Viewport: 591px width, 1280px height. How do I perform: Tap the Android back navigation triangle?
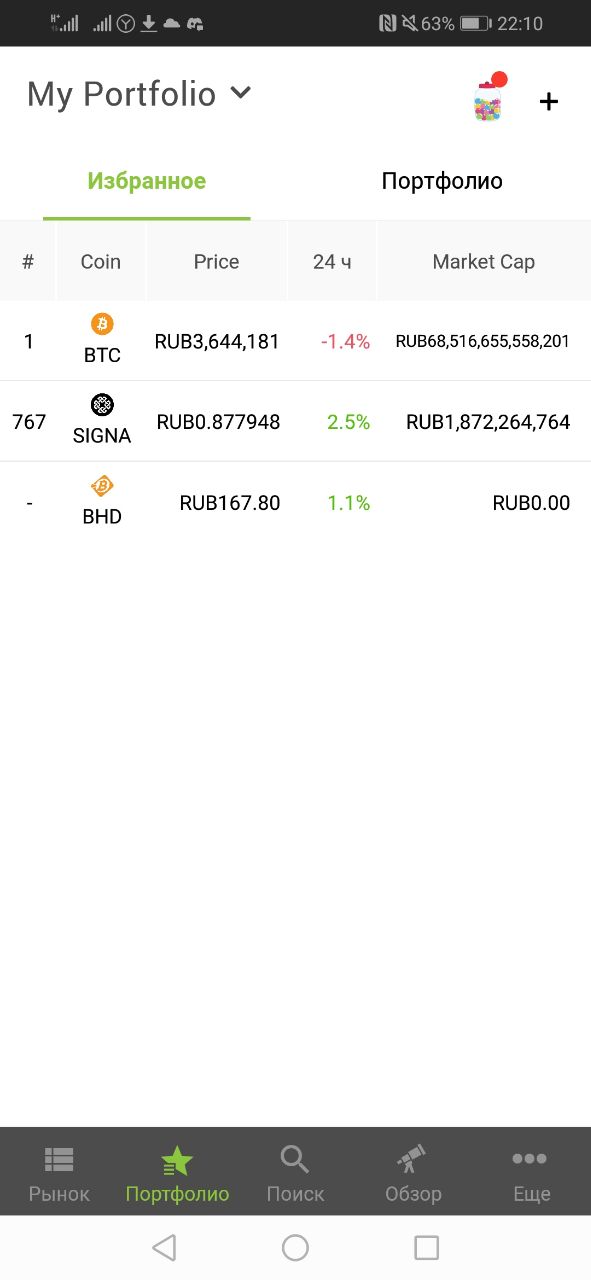click(164, 1247)
